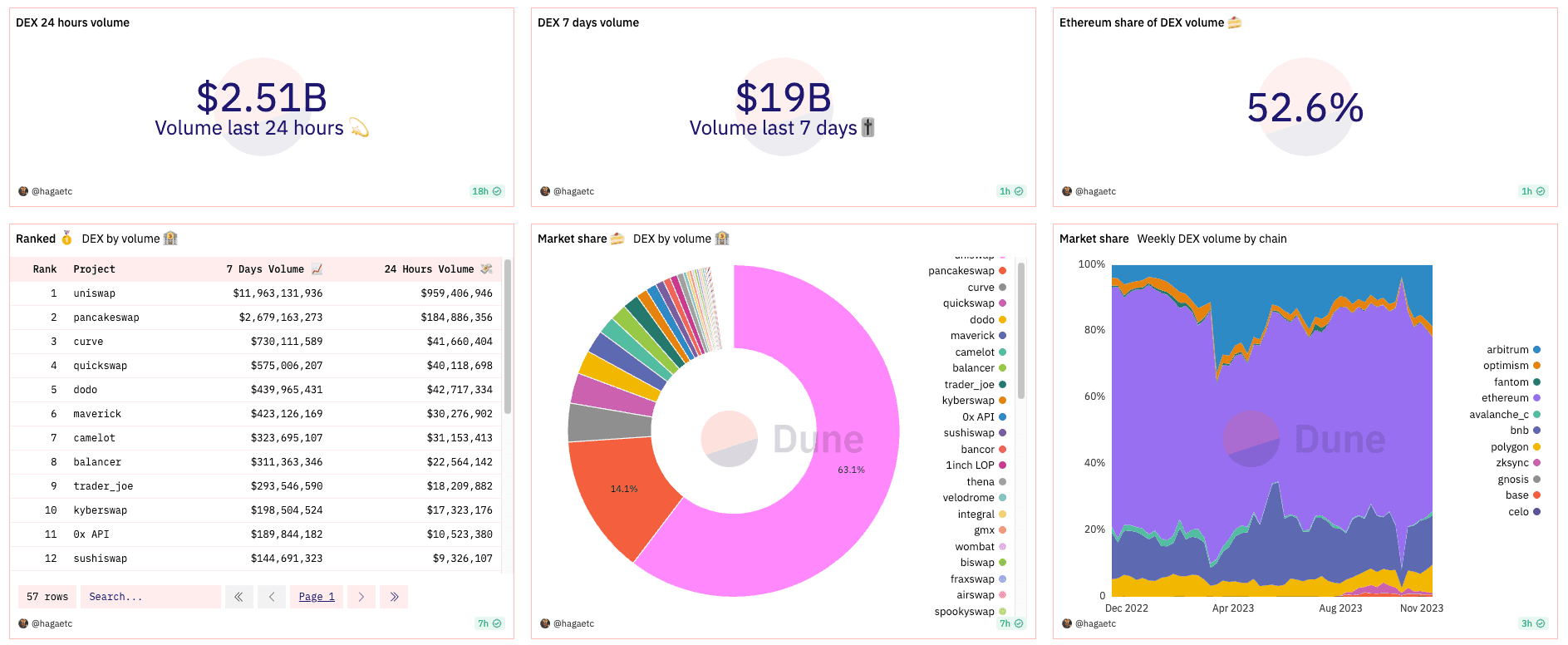Open the Page 1 selector
This screenshot has width=1568, height=645.
[317, 597]
